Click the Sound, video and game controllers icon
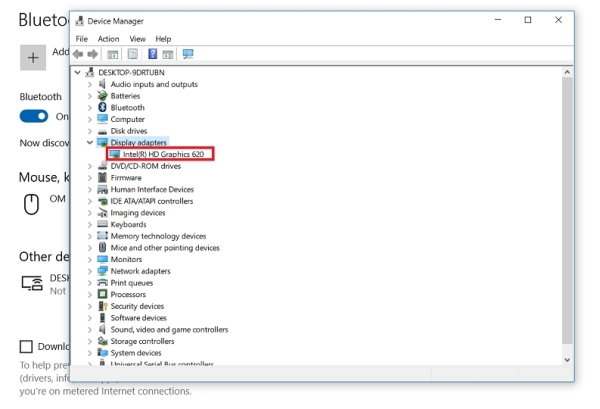600x409 pixels. coord(102,329)
